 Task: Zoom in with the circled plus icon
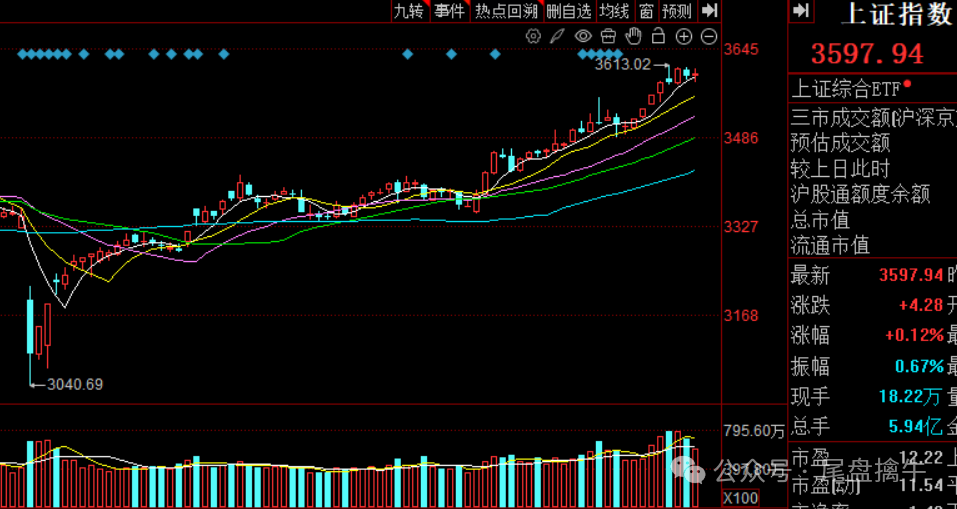click(684, 37)
